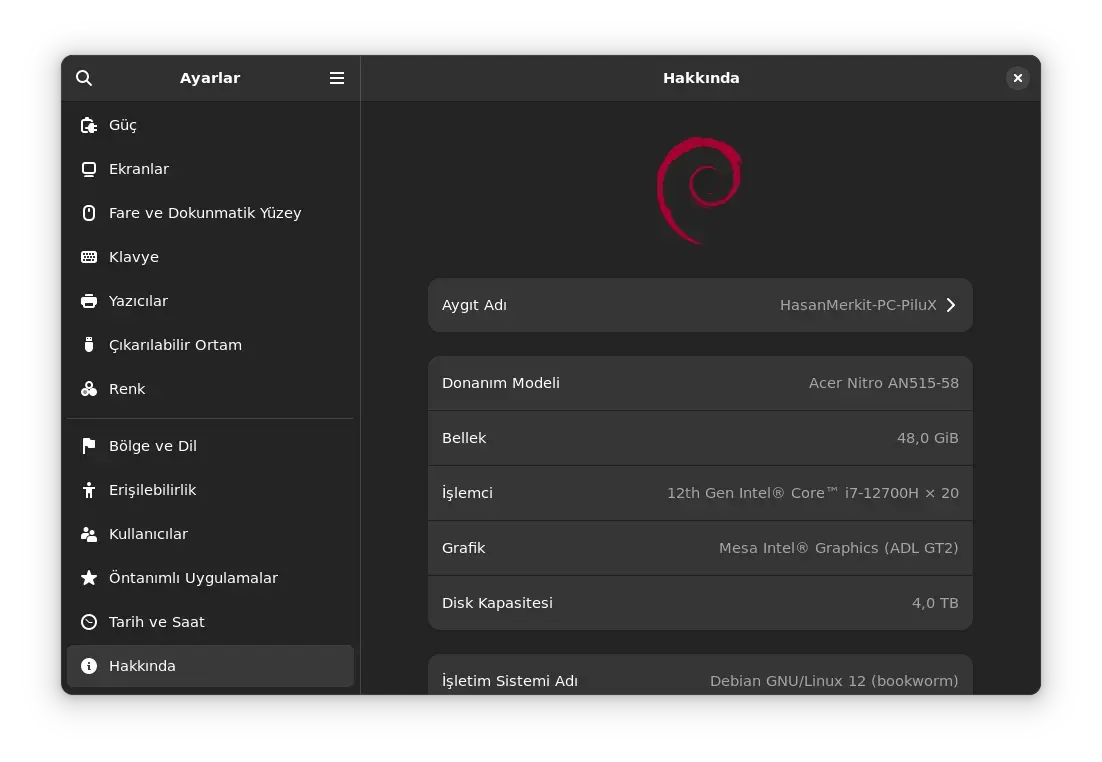The width and height of the screenshot is (1102, 762).
Task: Select the Güç battery icon
Action: [89, 125]
